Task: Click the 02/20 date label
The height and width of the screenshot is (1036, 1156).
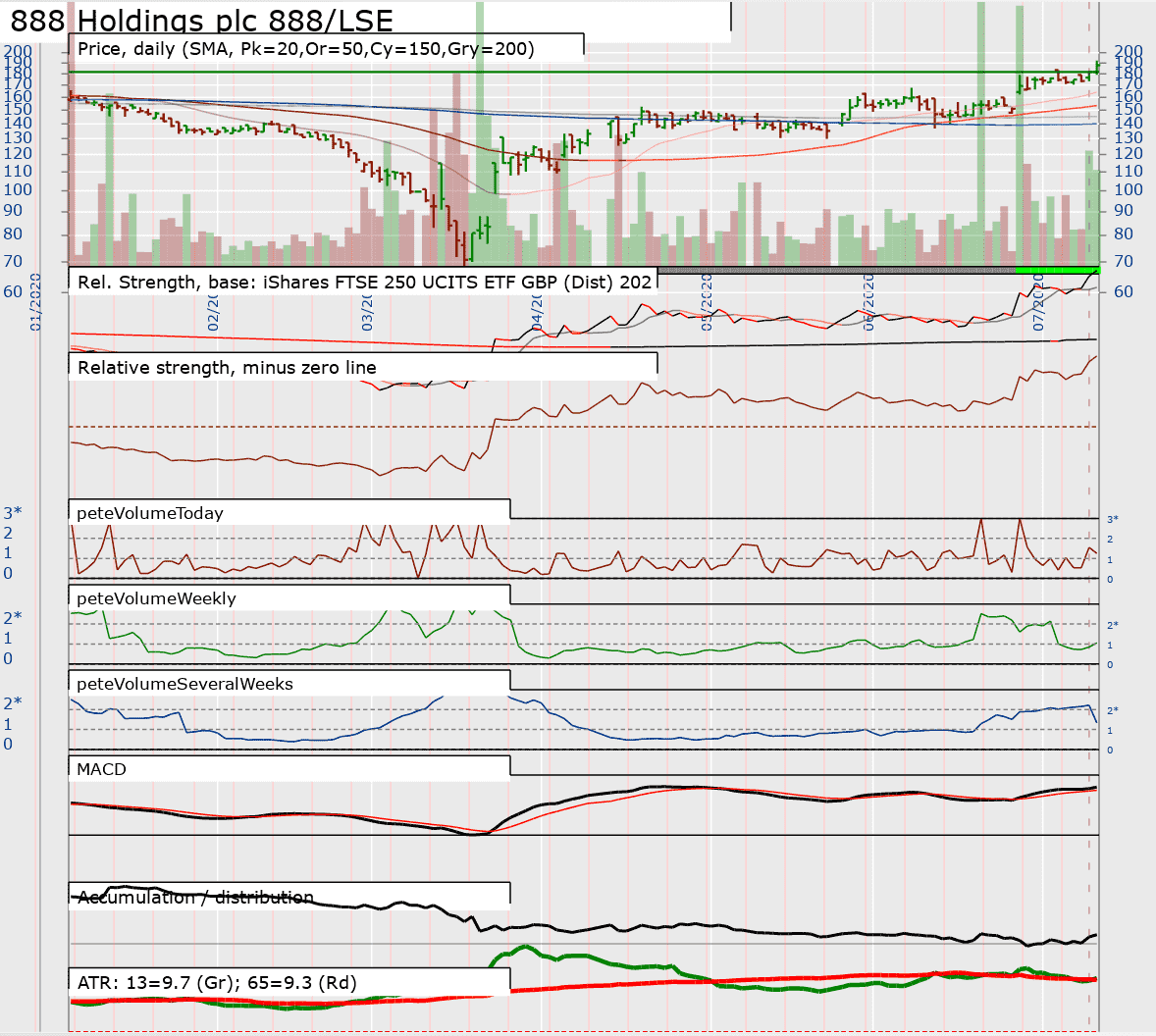Action: click(212, 312)
